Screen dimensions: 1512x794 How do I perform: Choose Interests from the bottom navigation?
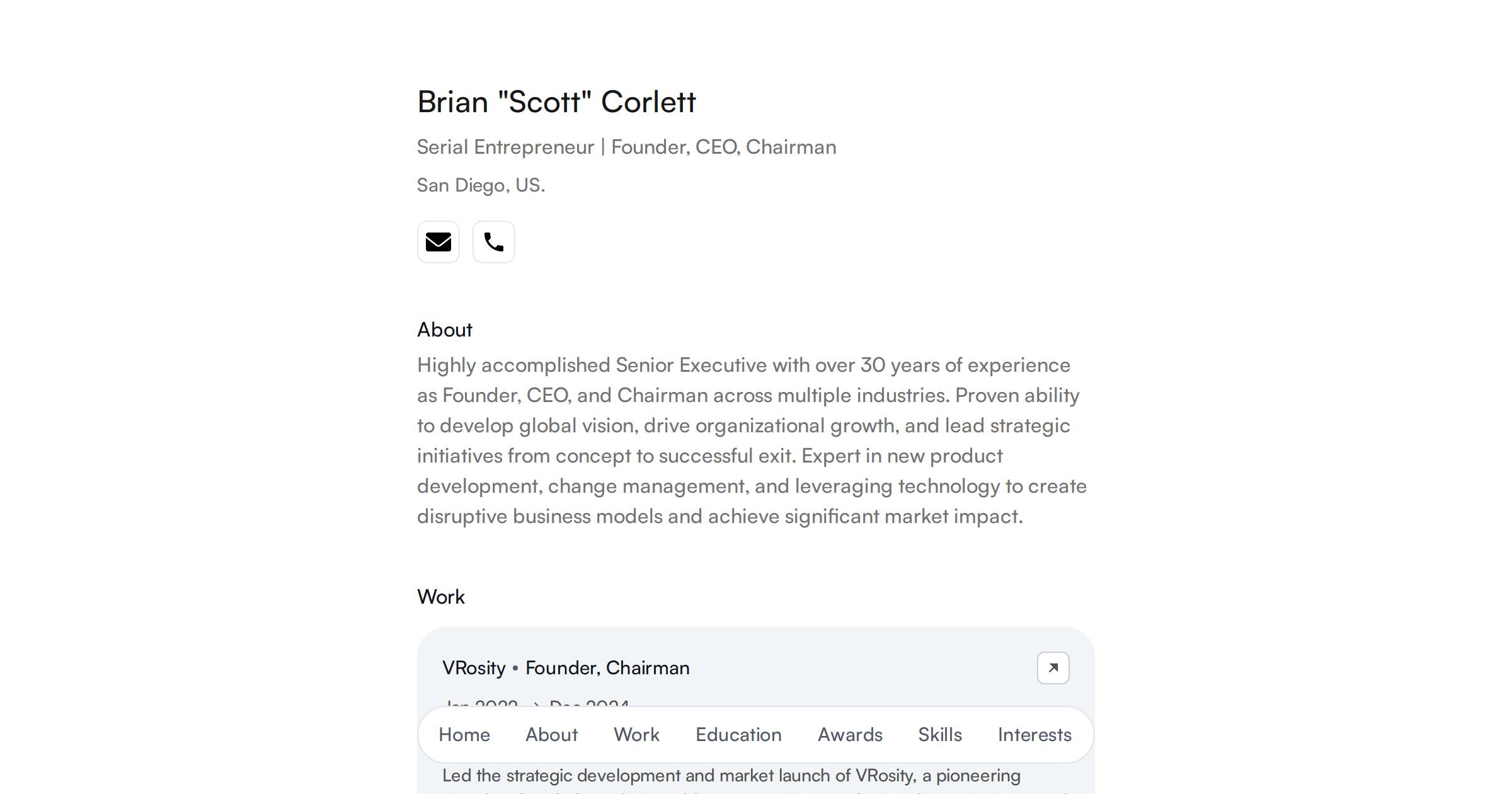(1033, 734)
